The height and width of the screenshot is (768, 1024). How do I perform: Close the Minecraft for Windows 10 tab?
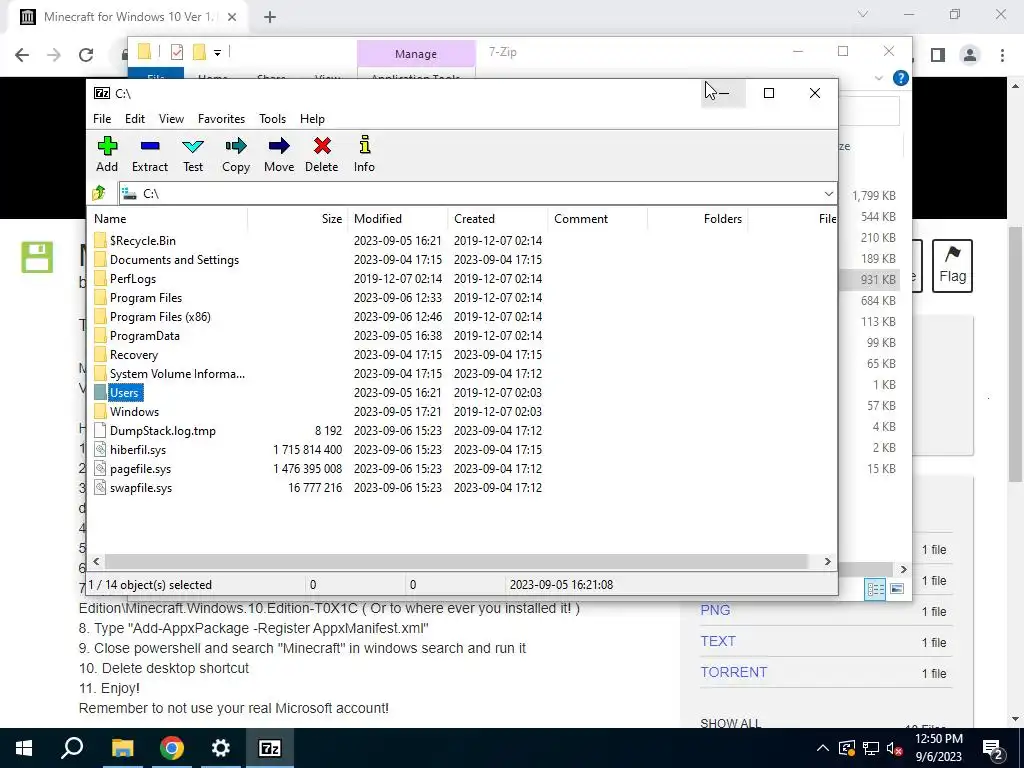[x=232, y=18]
